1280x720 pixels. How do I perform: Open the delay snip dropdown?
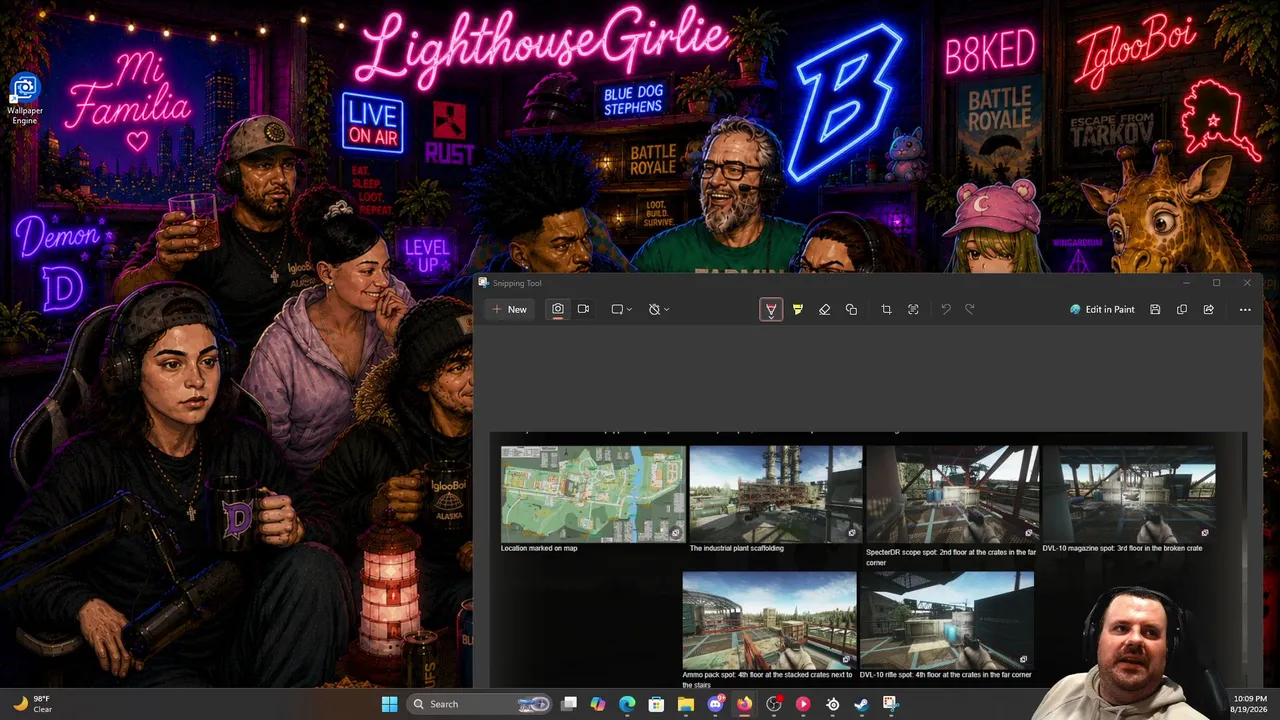click(659, 310)
